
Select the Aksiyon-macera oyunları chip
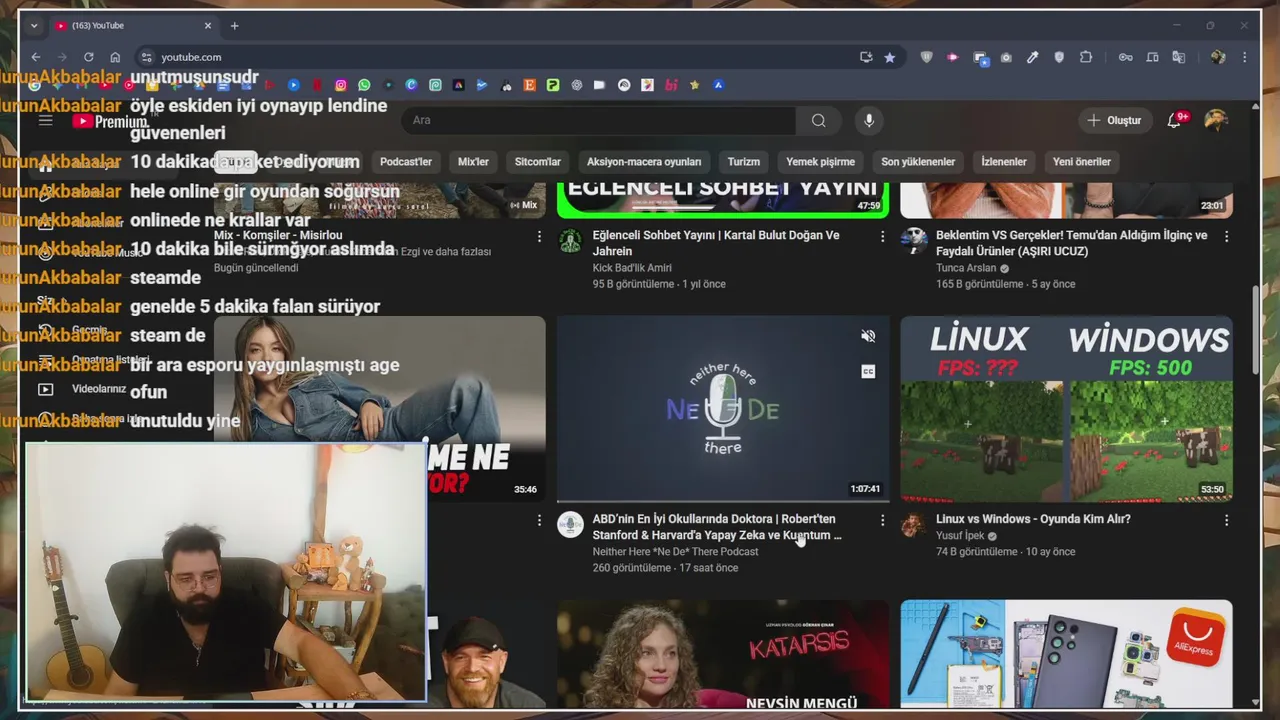point(644,162)
